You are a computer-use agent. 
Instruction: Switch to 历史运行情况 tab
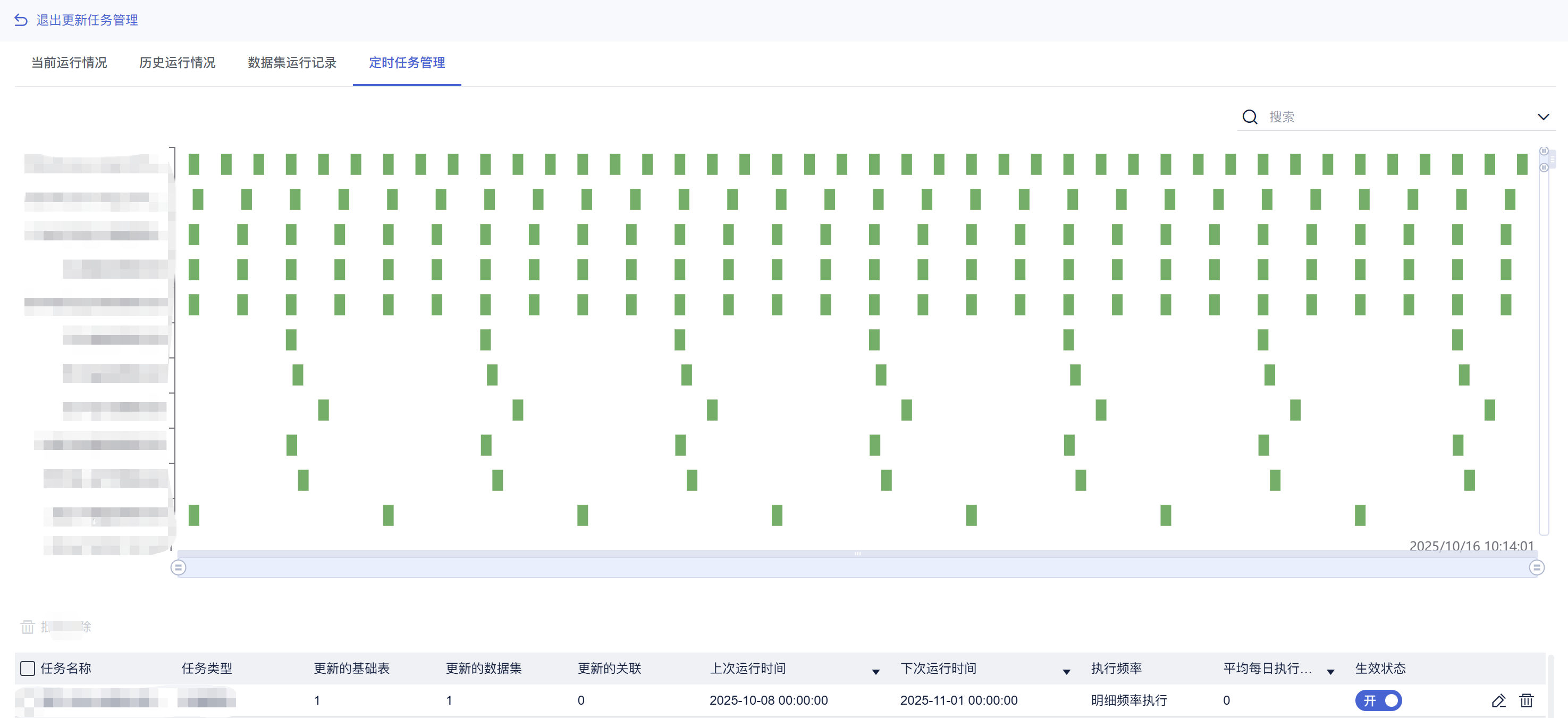pos(177,63)
